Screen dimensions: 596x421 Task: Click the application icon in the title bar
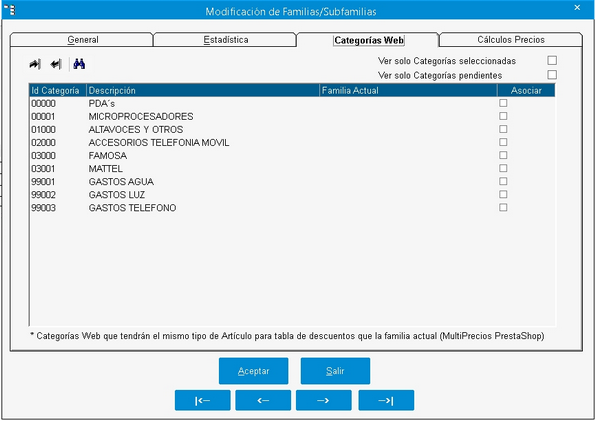pos(10,9)
